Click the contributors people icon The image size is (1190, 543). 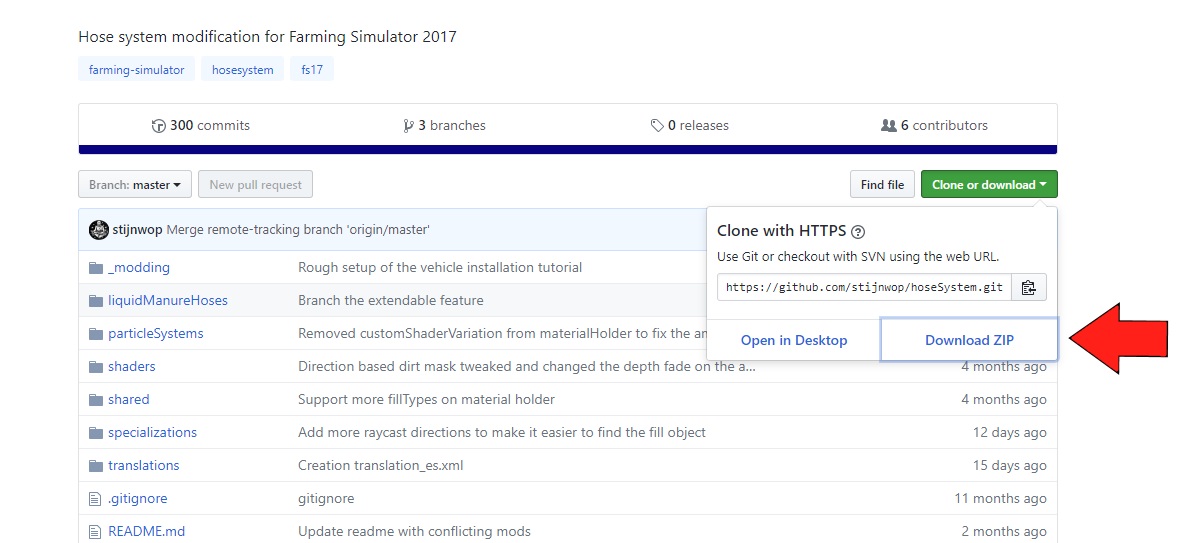888,126
